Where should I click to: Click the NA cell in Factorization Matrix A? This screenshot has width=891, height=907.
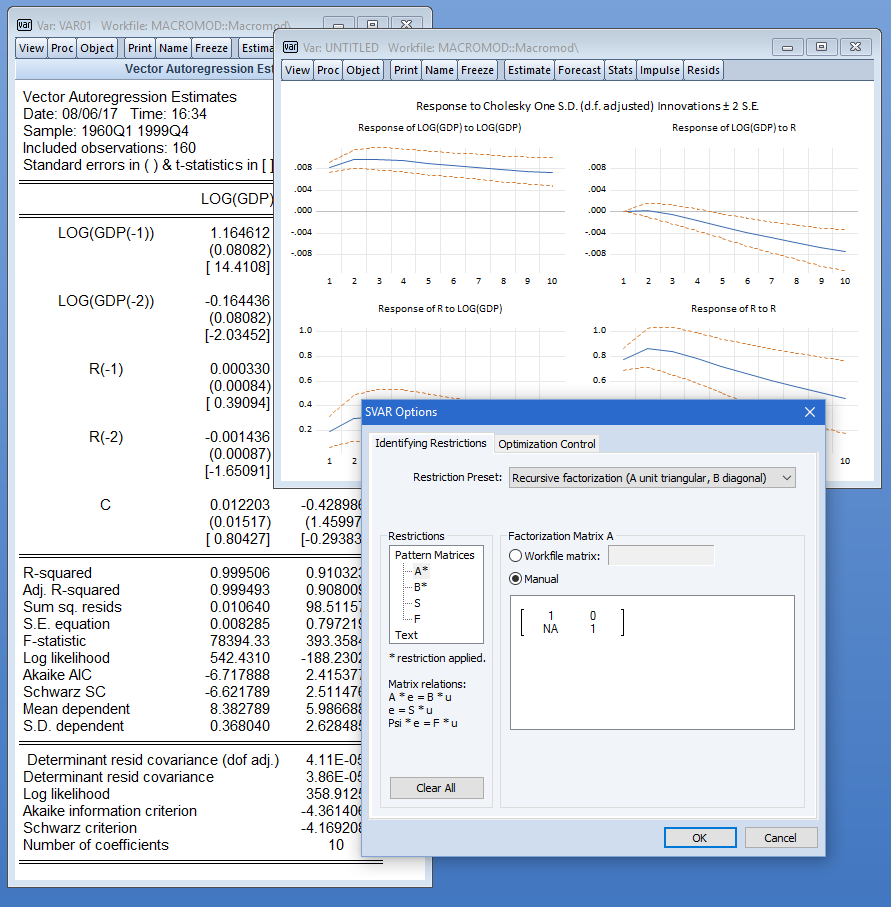pos(550,629)
